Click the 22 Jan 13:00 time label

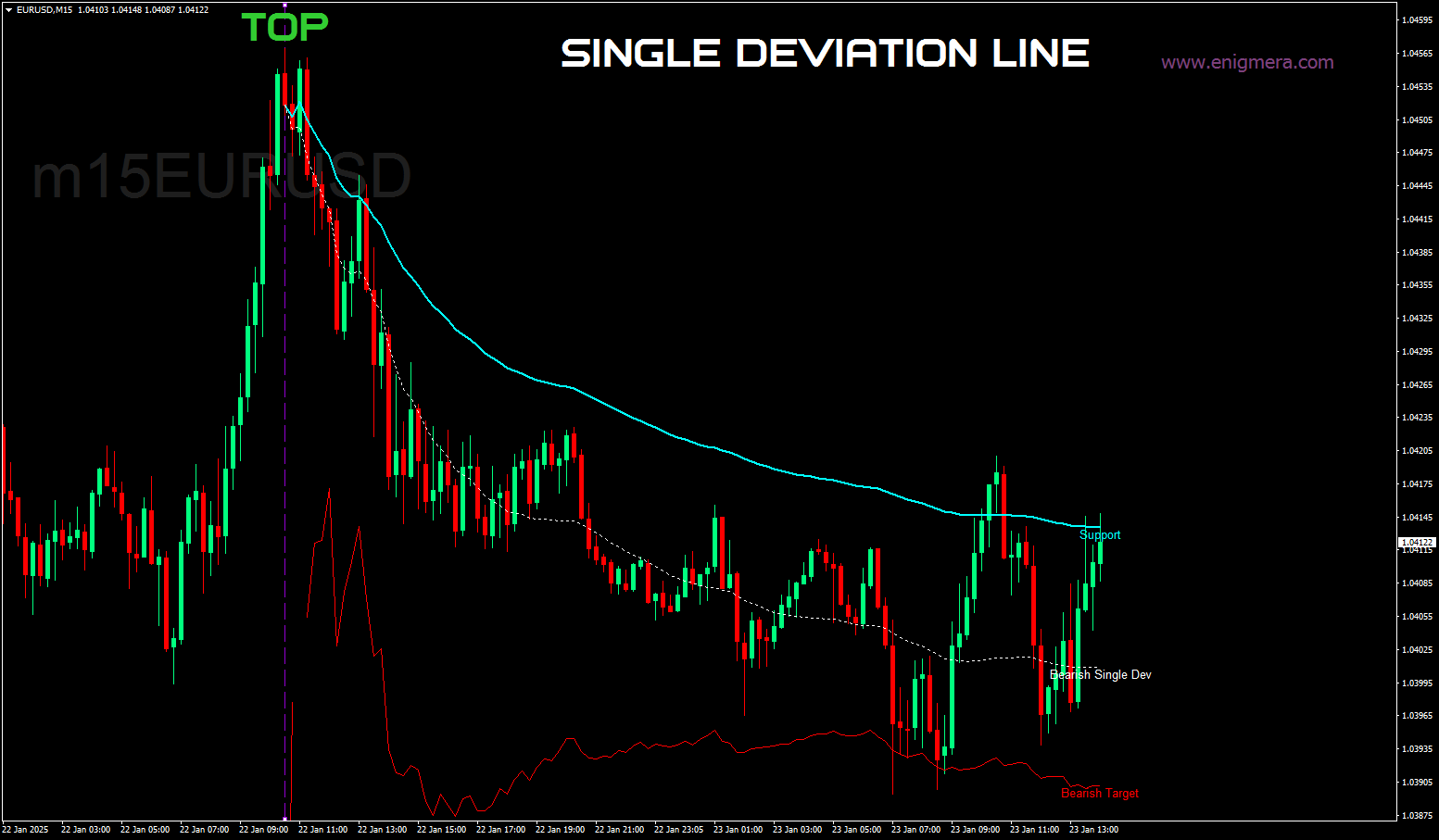pos(382,830)
